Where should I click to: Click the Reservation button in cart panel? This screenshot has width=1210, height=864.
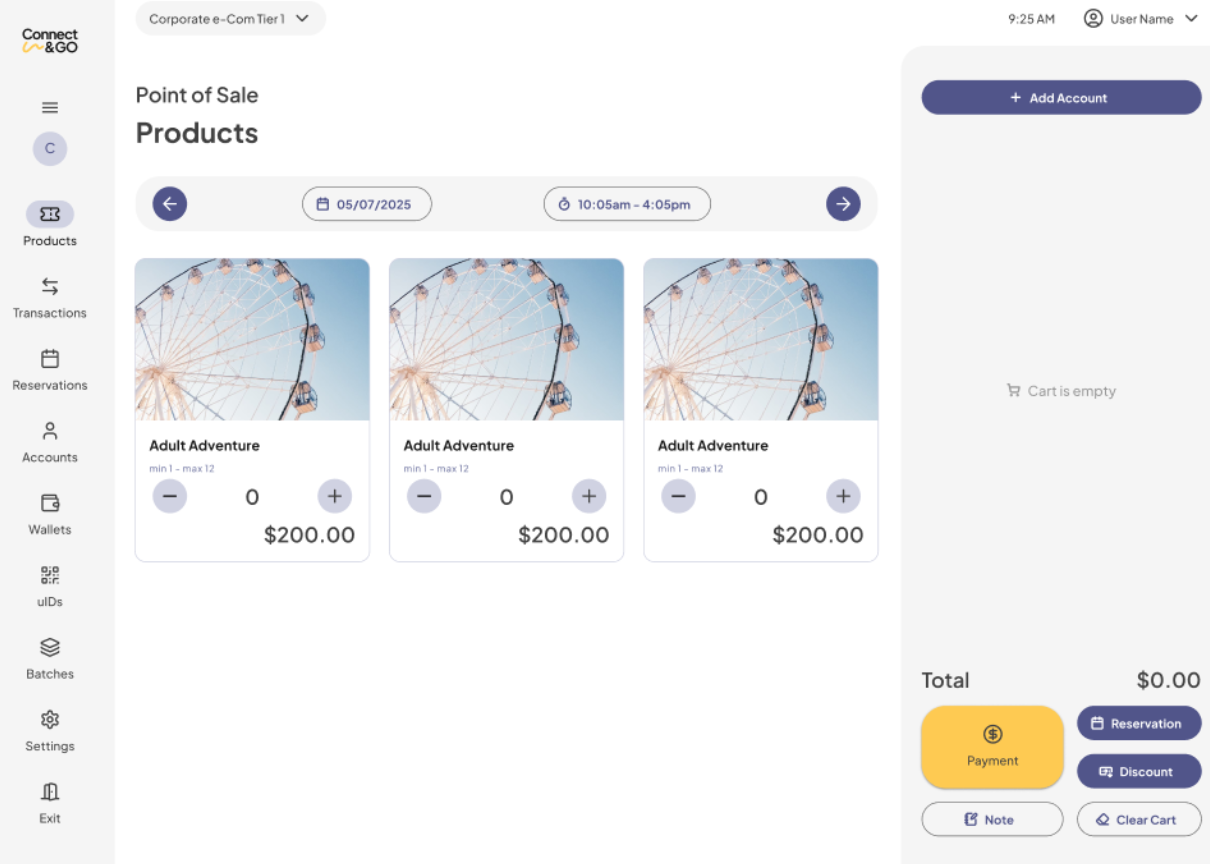pyautogui.click(x=1139, y=723)
